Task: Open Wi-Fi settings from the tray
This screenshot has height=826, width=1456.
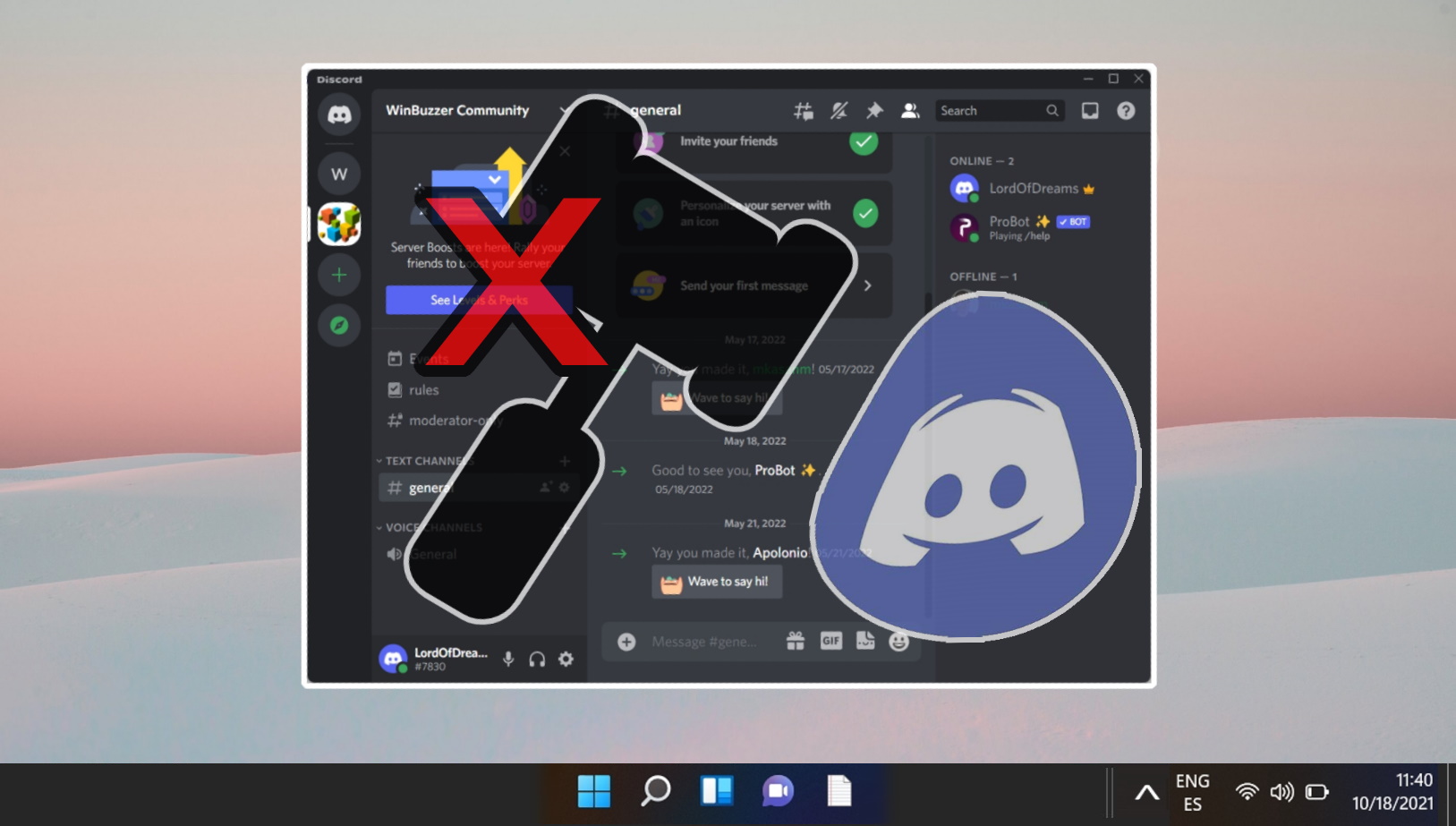Action: pyautogui.click(x=1247, y=792)
